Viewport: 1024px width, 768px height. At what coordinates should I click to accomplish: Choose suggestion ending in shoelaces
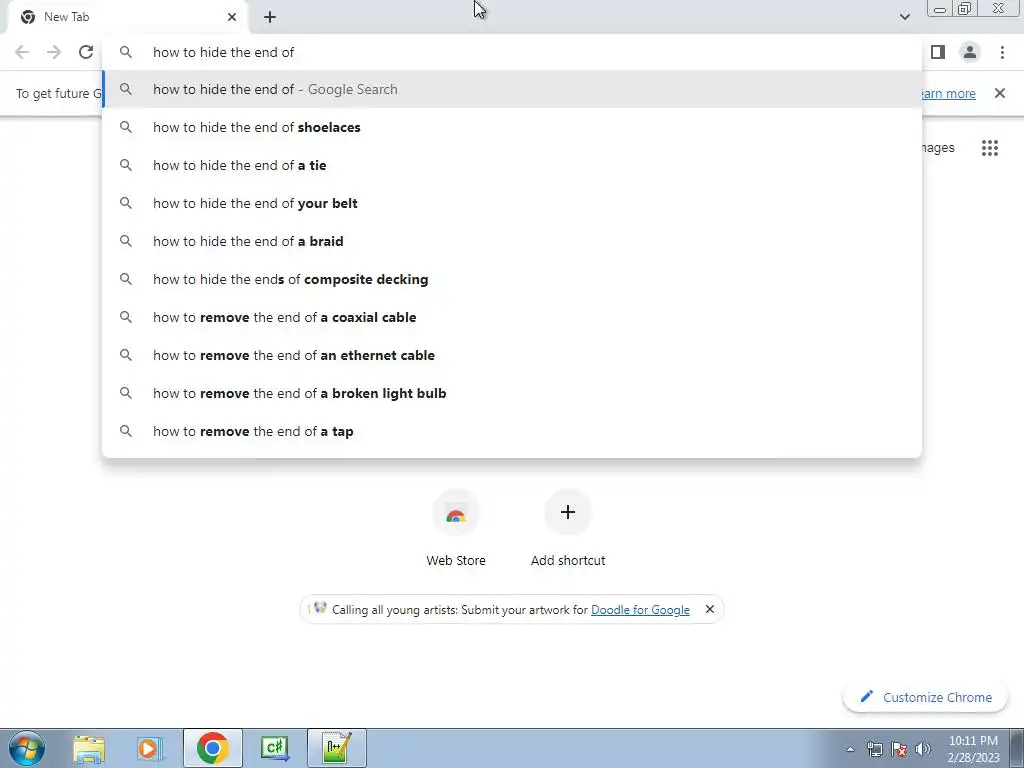(x=512, y=127)
